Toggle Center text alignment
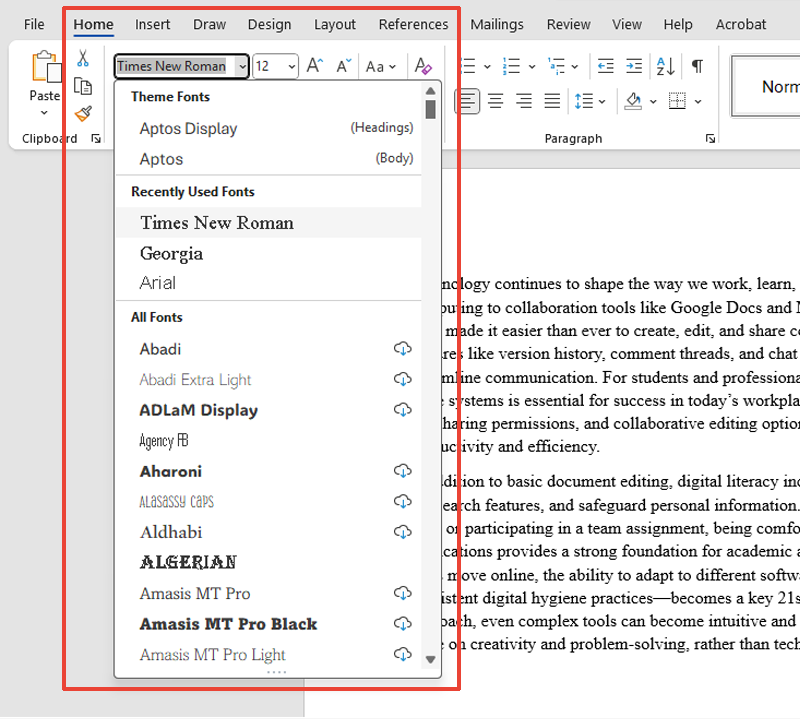This screenshot has width=800, height=719. click(495, 100)
